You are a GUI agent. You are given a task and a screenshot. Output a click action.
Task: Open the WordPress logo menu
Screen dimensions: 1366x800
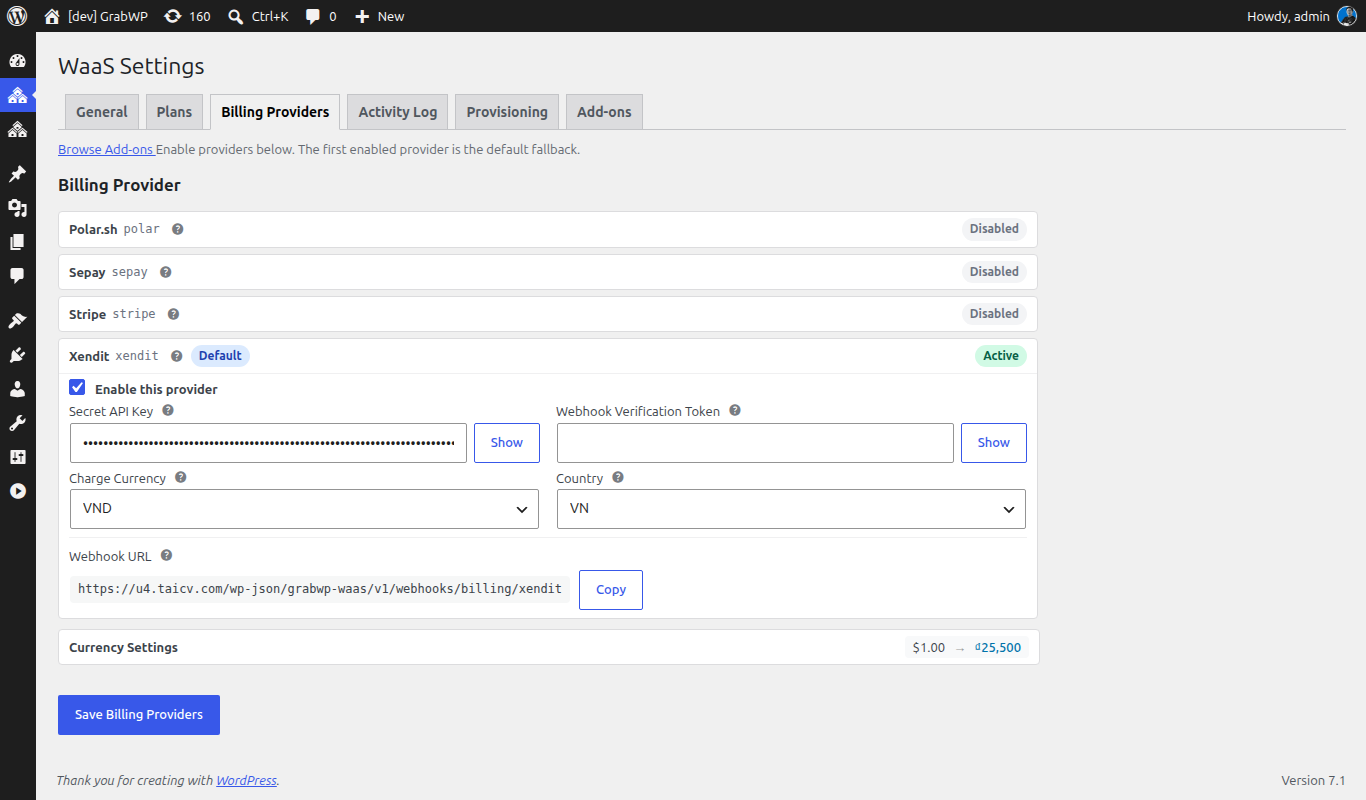tap(17, 16)
